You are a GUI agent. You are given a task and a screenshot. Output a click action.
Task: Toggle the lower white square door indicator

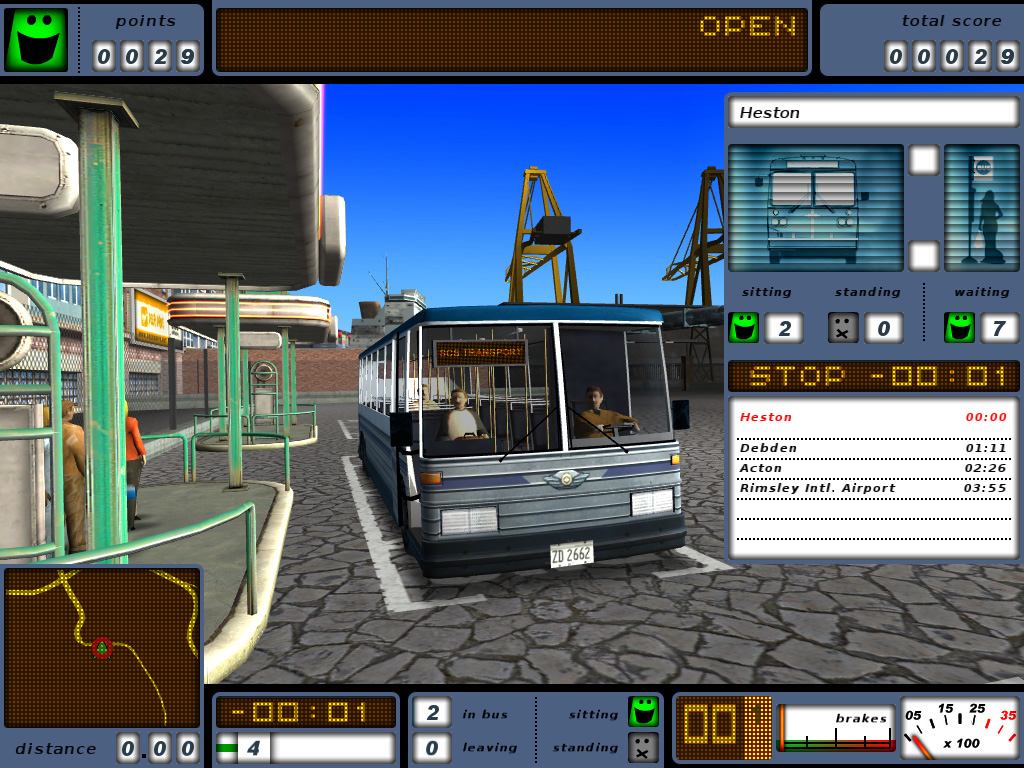(x=923, y=256)
